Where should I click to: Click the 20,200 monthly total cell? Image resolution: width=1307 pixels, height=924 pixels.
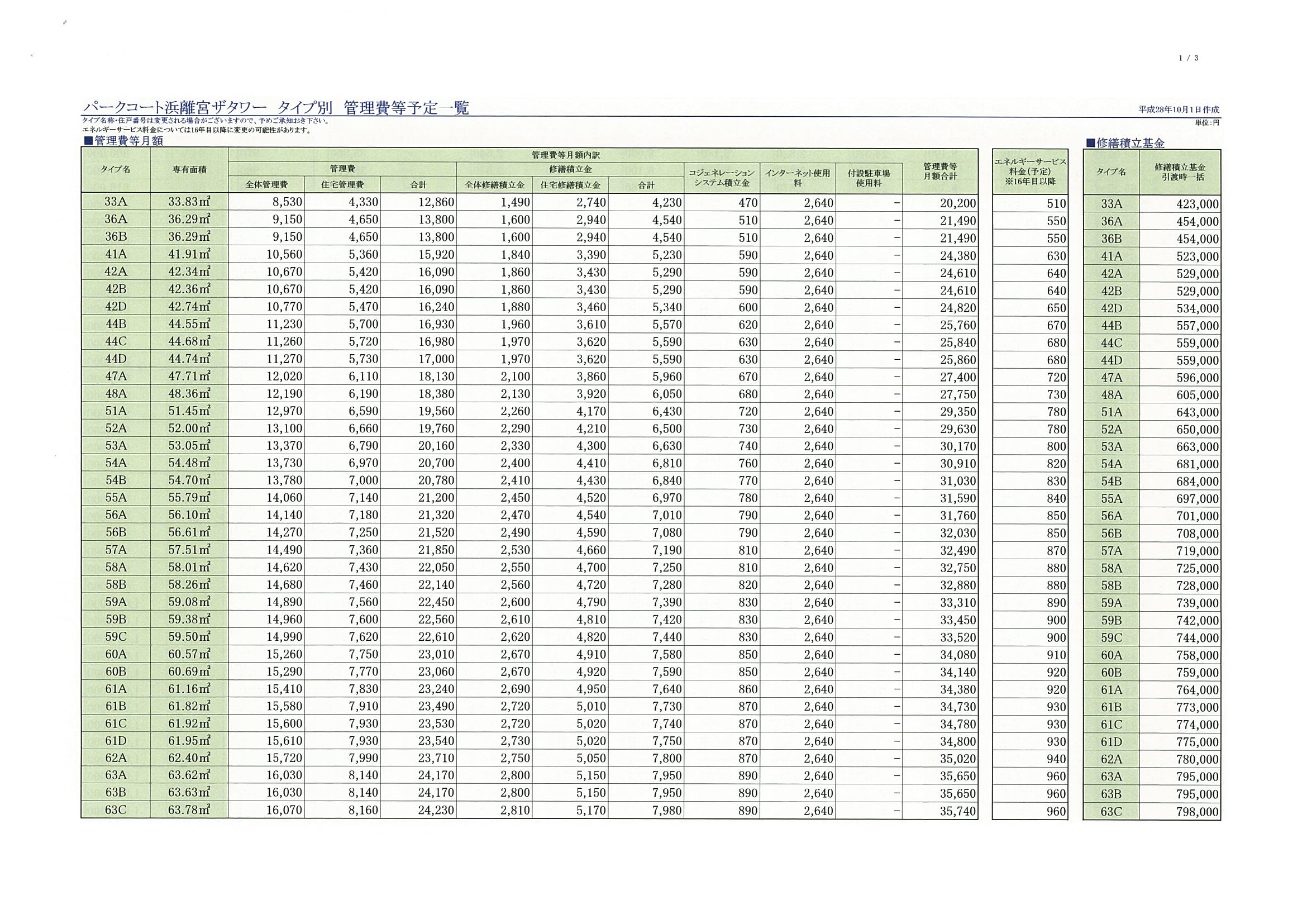pyautogui.click(x=957, y=203)
